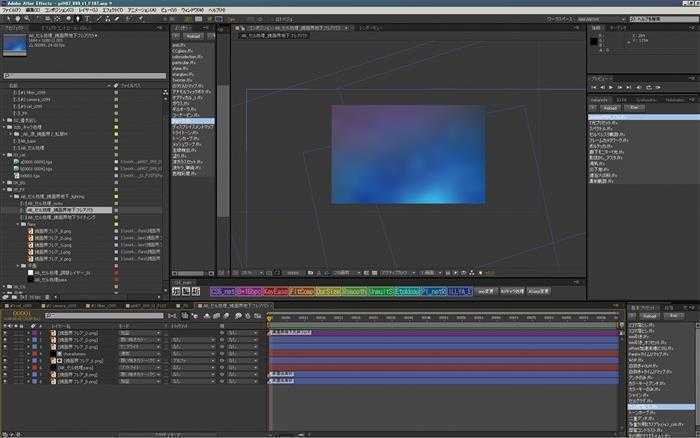Viewport: 700px width, 438px height.
Task: Select the Eraser tool
Action: pyautogui.click(x=117, y=19)
